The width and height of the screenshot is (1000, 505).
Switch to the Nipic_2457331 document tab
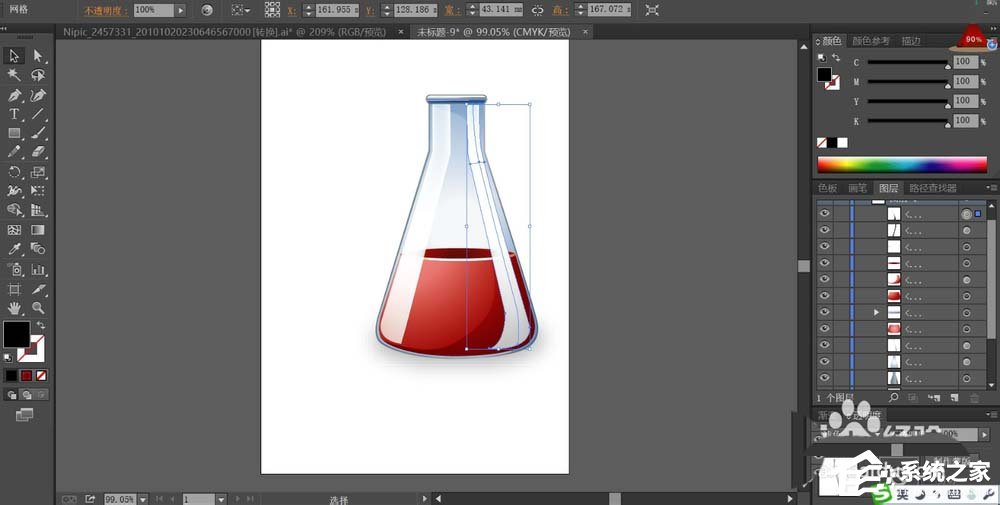224,32
